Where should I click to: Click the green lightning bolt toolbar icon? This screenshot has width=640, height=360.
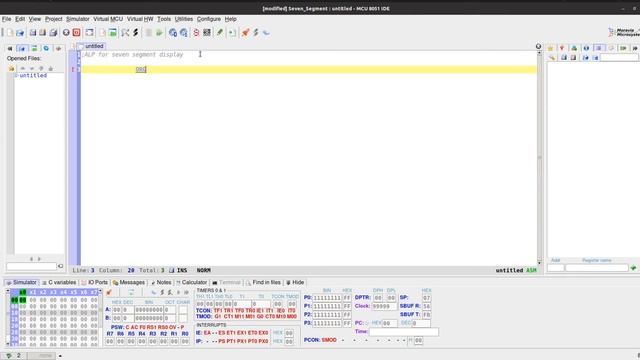(x=256, y=33)
